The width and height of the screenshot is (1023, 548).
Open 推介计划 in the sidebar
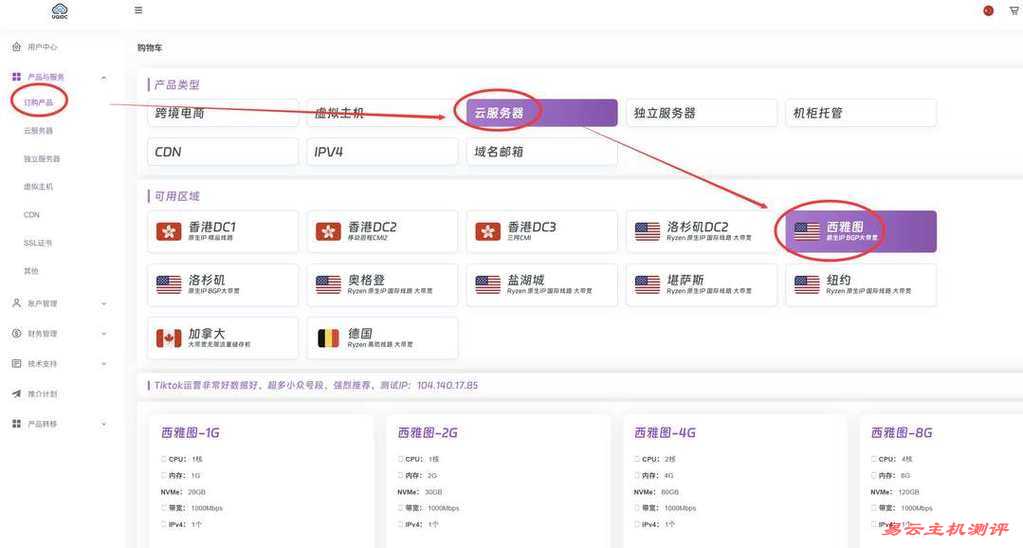click(x=42, y=393)
